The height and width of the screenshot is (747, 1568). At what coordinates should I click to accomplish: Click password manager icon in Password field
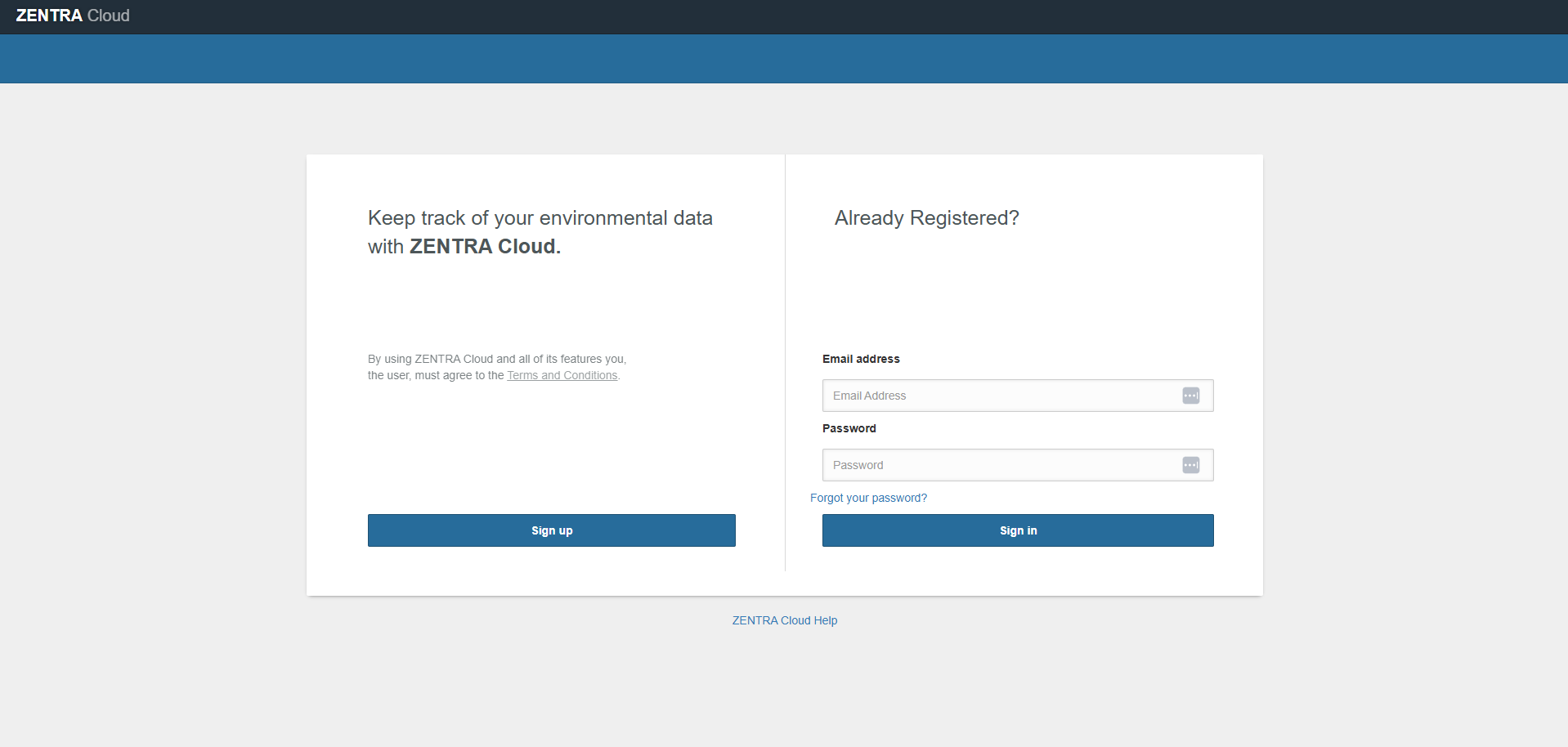point(1190,465)
